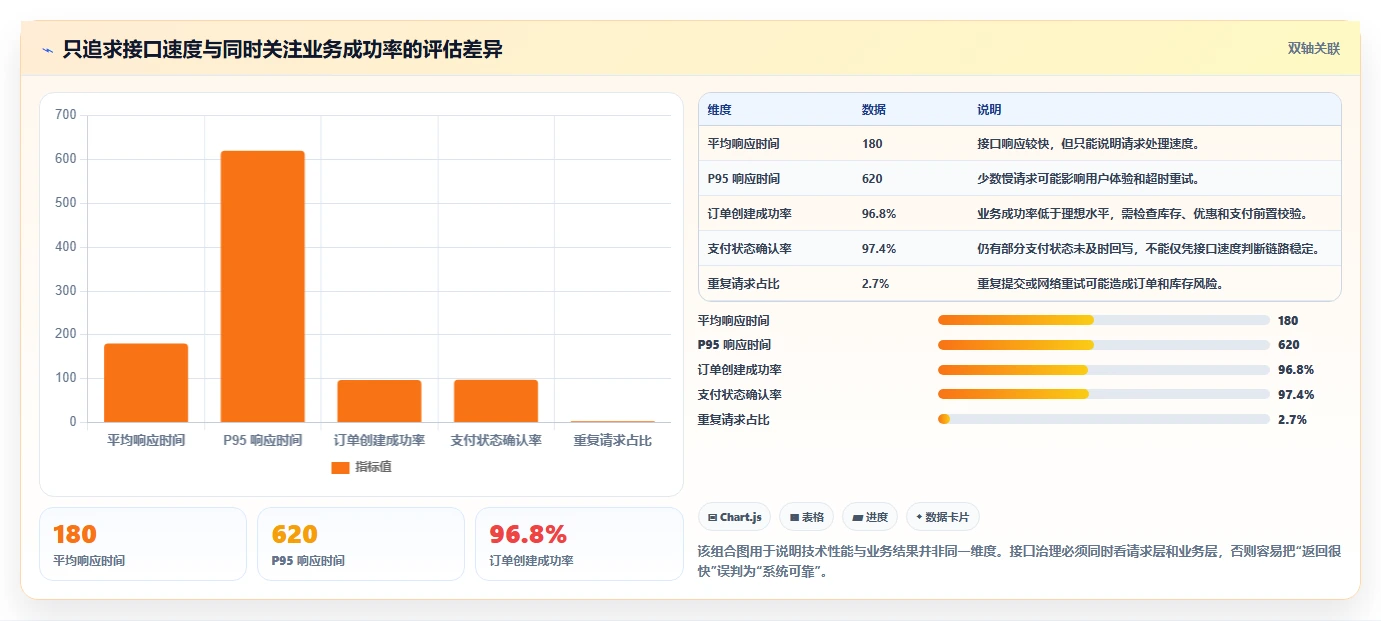Viewport: 1381px width, 621px height.
Task: Click the 620 stat card
Action: [x=361, y=544]
